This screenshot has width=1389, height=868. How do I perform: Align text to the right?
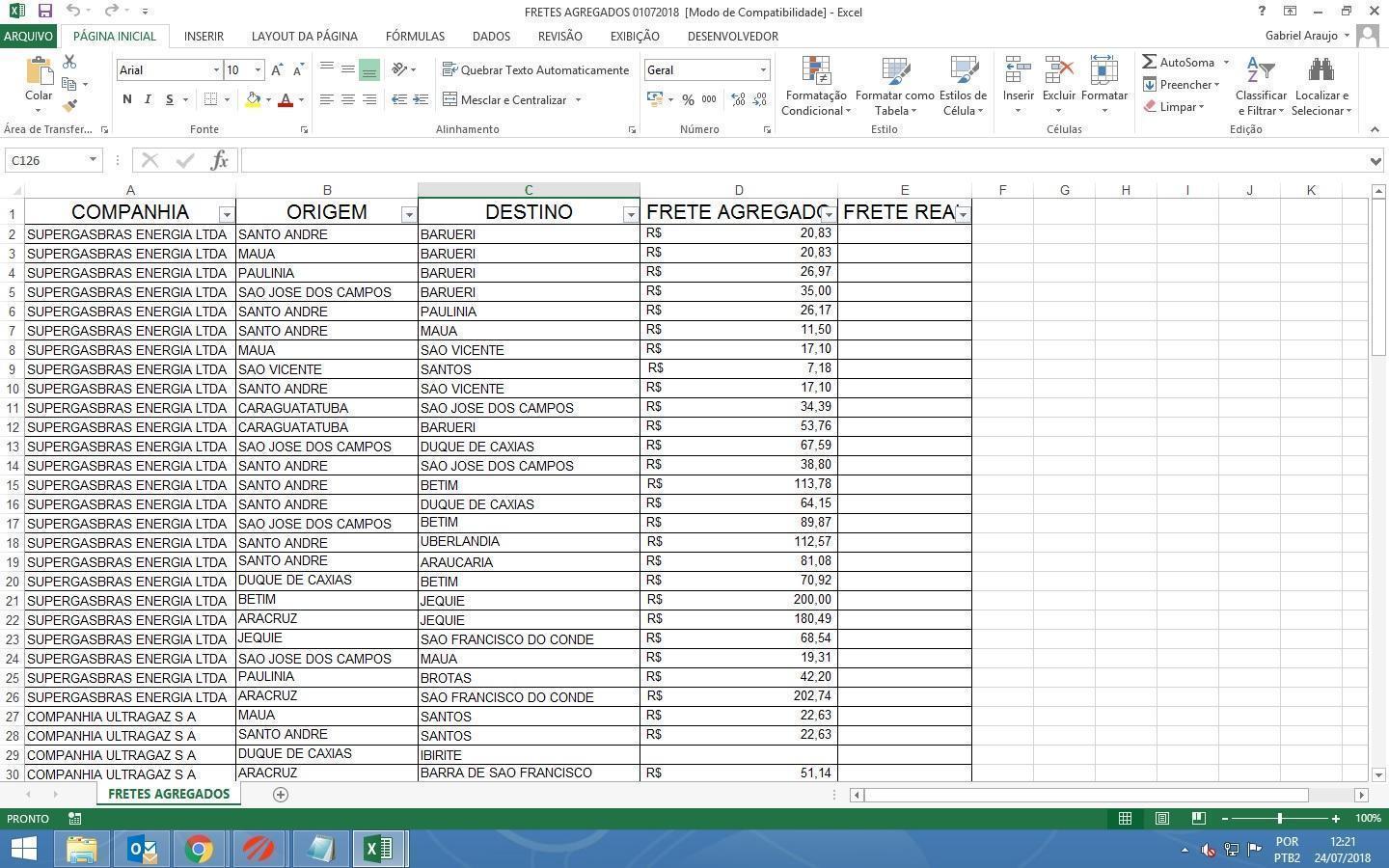pyautogui.click(x=369, y=99)
